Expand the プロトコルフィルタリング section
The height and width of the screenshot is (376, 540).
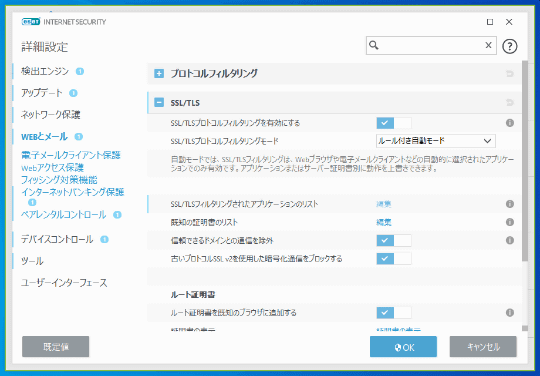[x=159, y=73]
